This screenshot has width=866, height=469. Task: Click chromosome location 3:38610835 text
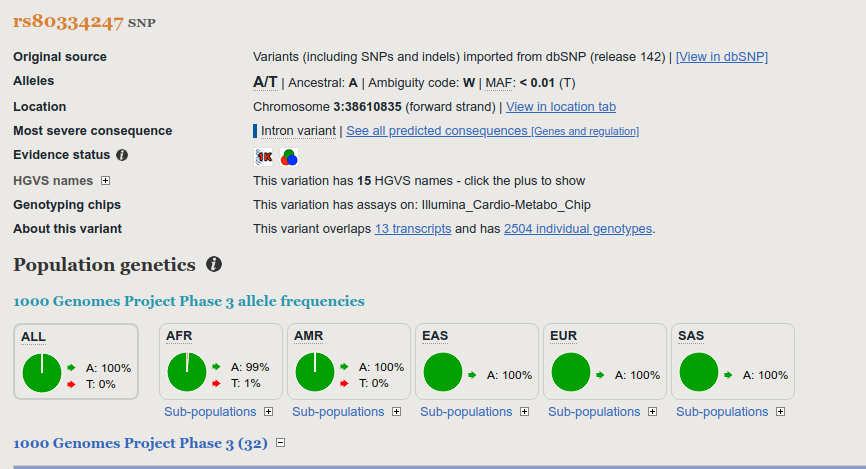pos(367,107)
